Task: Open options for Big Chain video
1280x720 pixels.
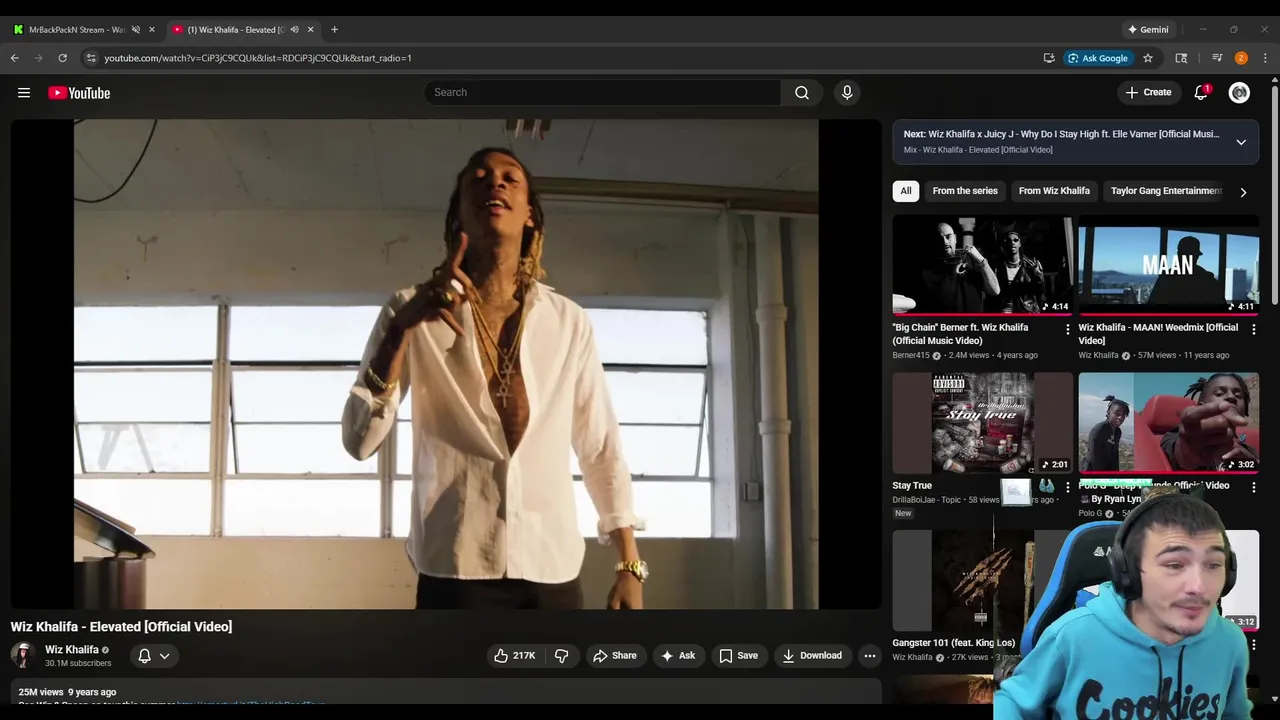Action: [x=1067, y=329]
